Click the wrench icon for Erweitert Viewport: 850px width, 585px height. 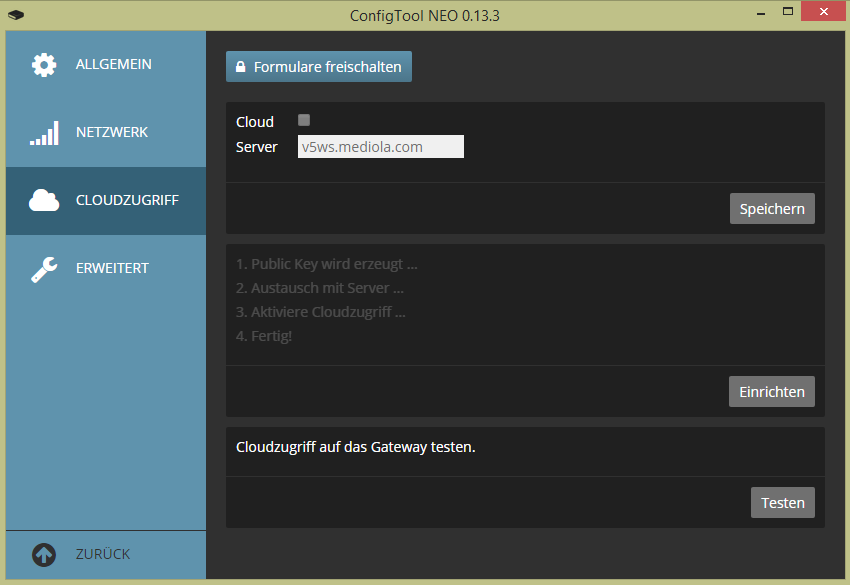44,269
